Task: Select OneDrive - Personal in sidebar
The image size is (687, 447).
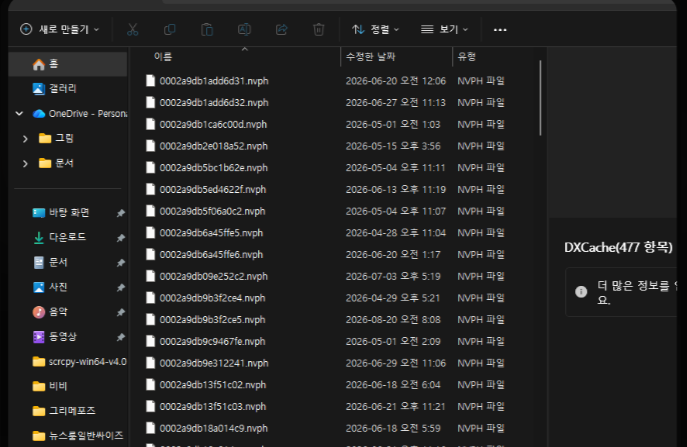Action: pos(79,114)
